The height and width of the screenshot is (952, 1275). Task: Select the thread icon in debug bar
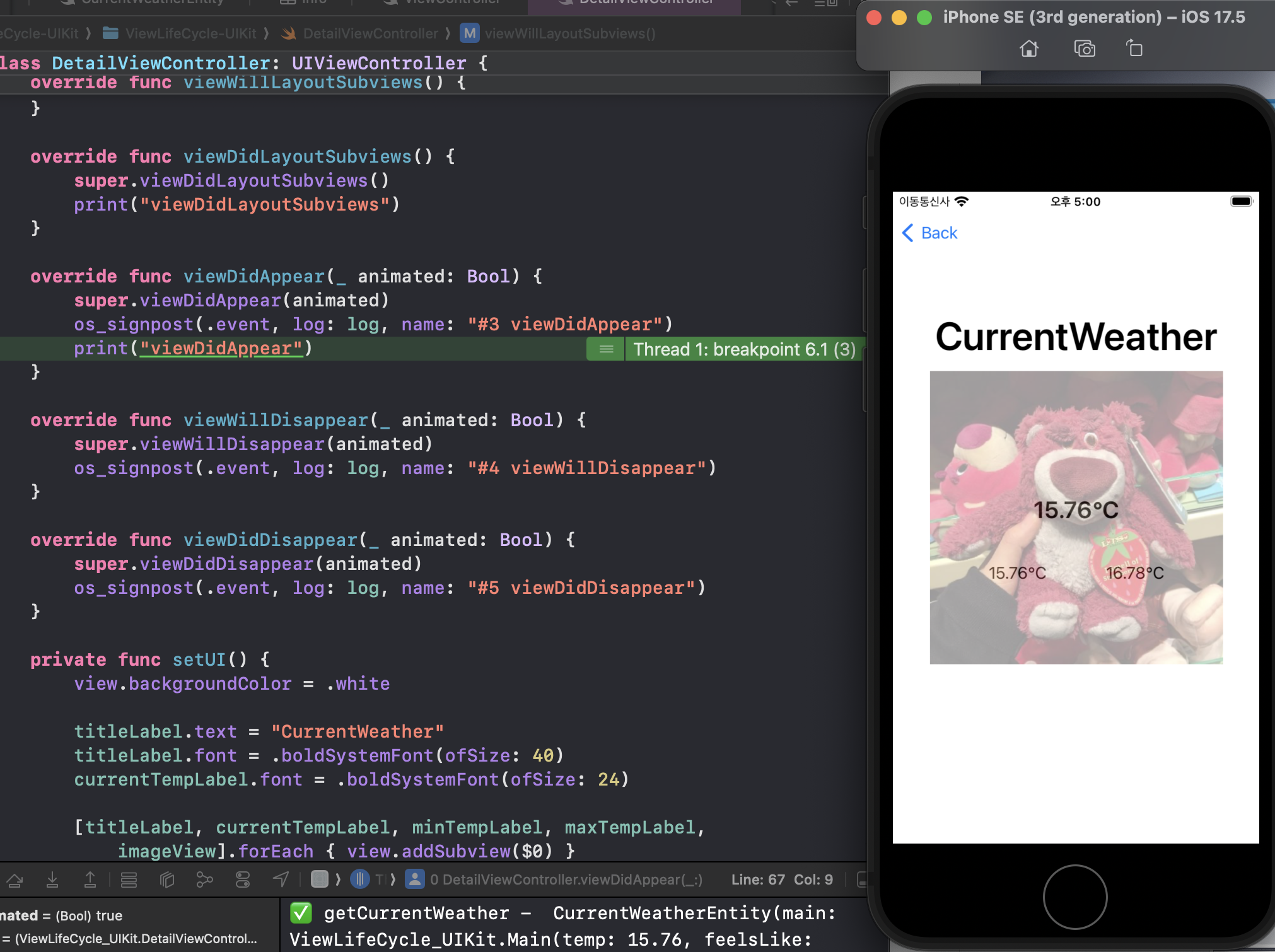(359, 879)
